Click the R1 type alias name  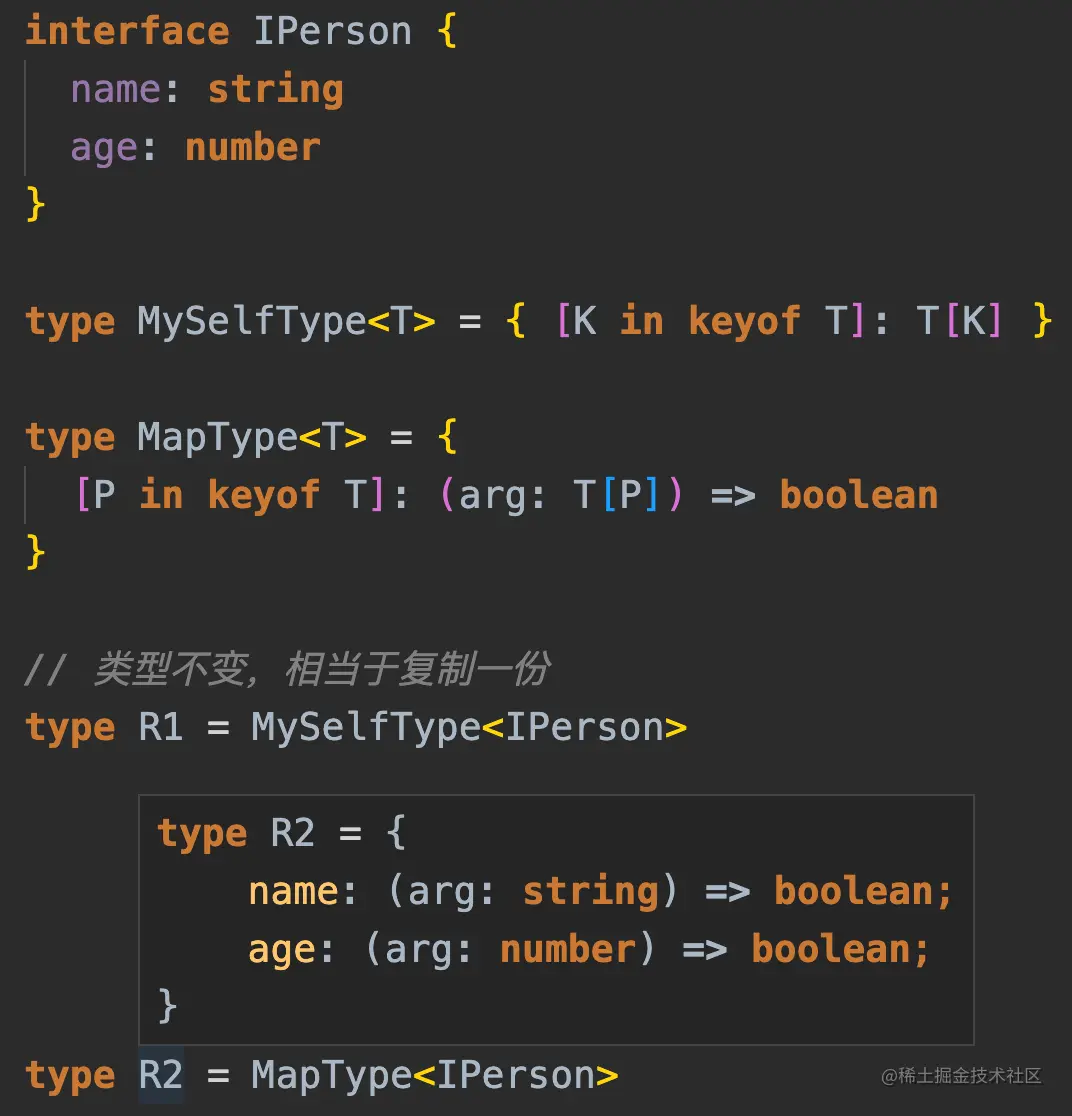pos(161,727)
